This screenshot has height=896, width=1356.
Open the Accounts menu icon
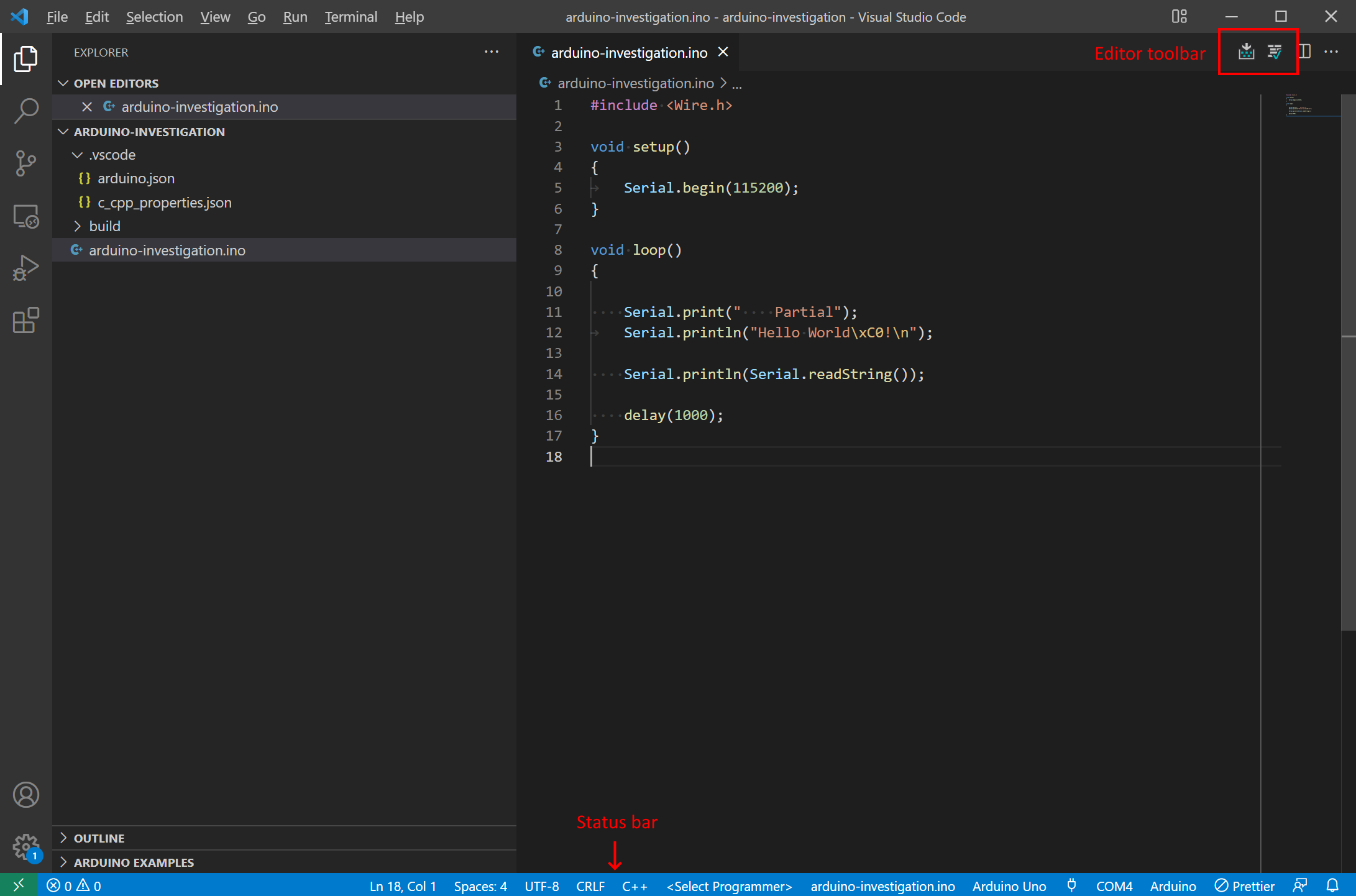(25, 795)
